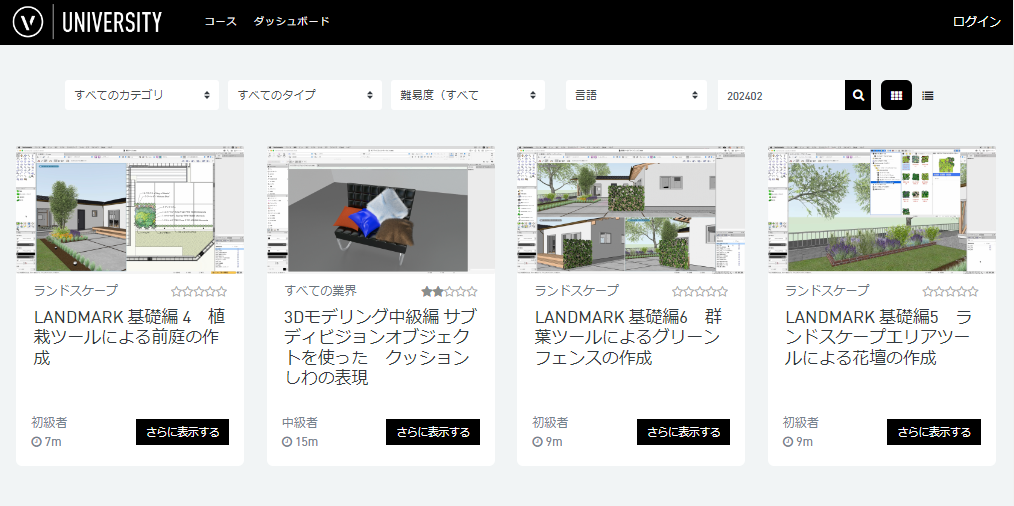Click 初級者 label on 基礎編 4 card
This screenshot has height=506, width=1014.
[x=50, y=423]
